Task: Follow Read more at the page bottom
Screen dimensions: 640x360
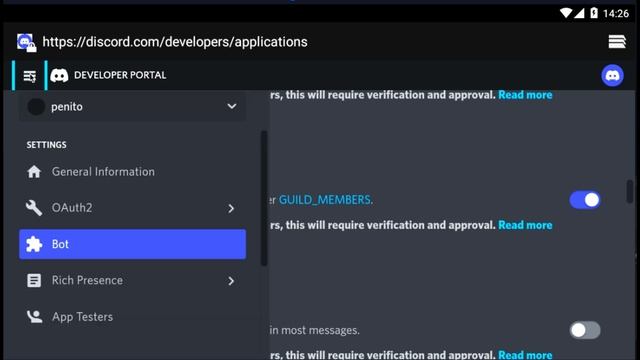Action: pos(525,355)
